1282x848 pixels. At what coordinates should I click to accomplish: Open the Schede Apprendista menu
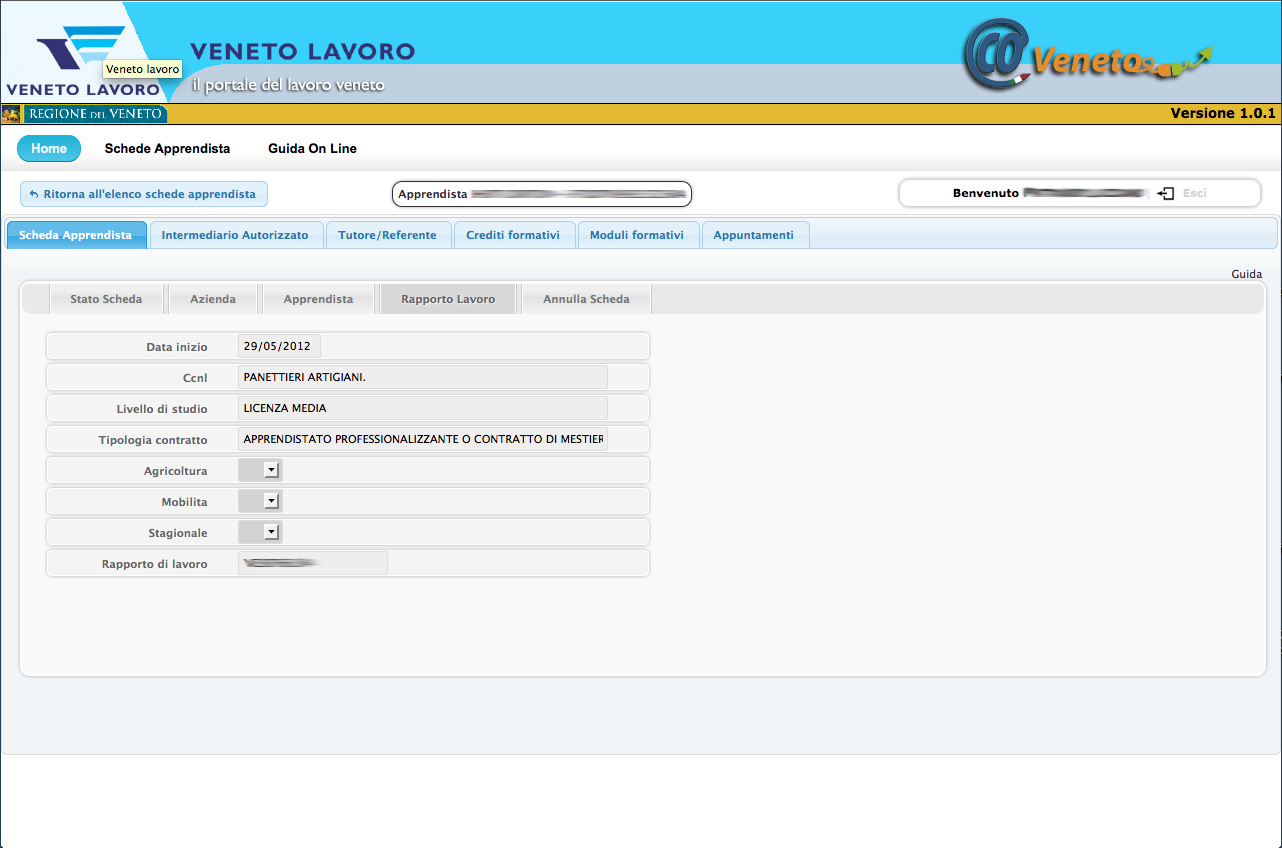point(167,149)
